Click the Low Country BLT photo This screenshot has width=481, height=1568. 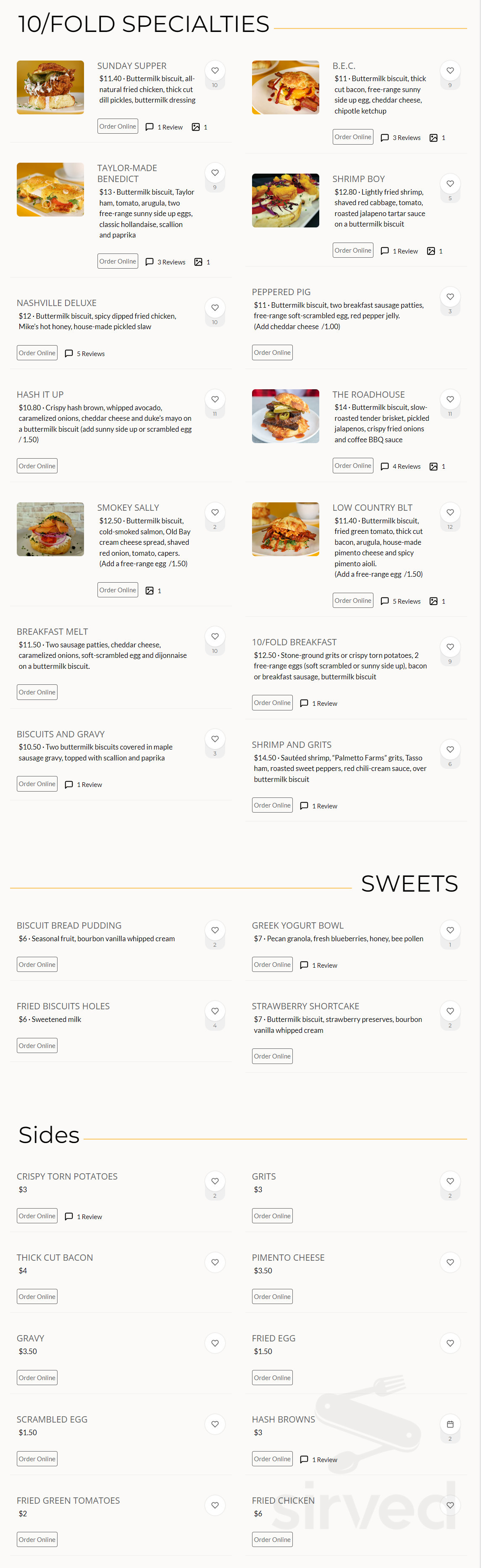pyautogui.click(x=285, y=529)
